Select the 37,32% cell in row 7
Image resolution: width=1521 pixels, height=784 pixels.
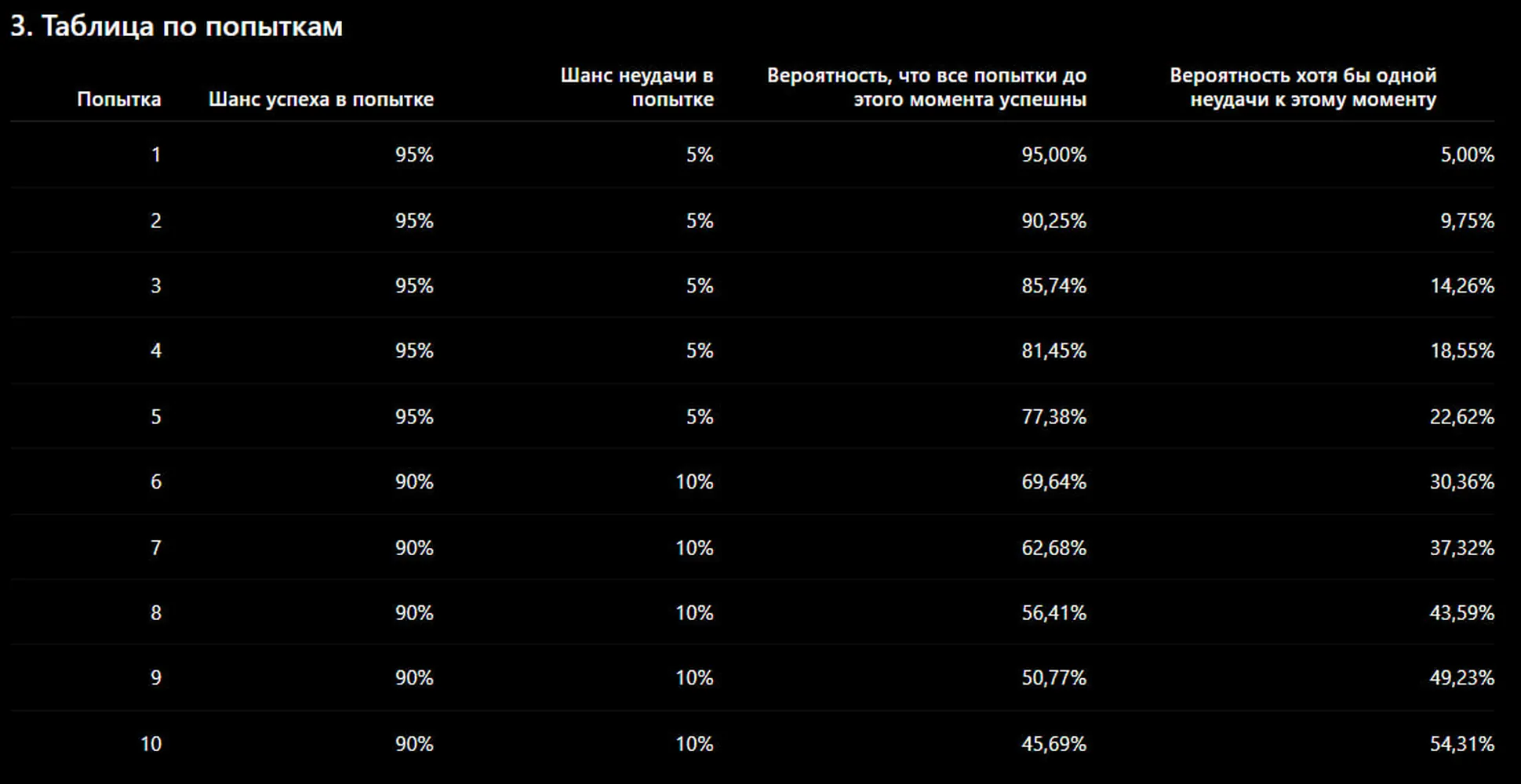click(1462, 547)
